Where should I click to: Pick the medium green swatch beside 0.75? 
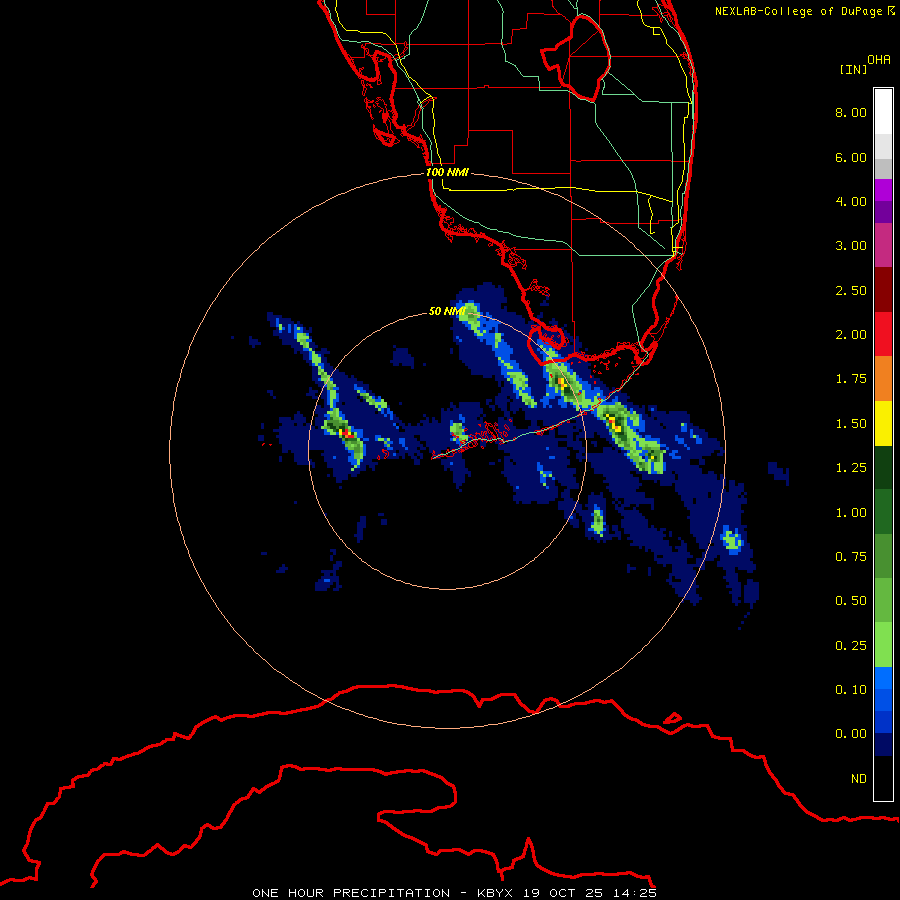point(883,556)
